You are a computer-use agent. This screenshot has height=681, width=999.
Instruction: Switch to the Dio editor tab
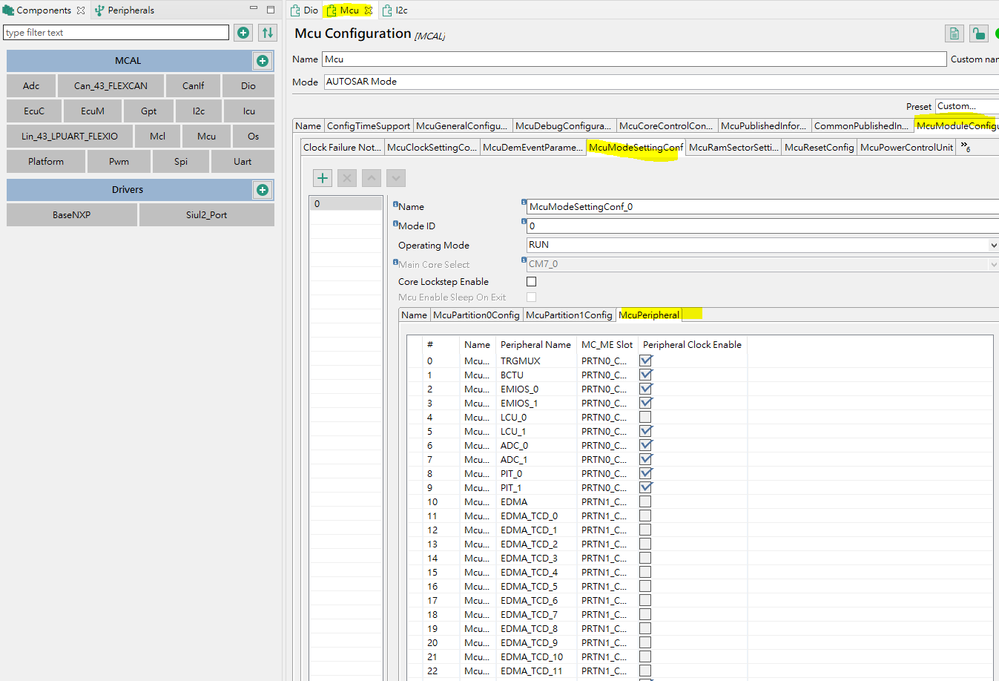click(305, 10)
